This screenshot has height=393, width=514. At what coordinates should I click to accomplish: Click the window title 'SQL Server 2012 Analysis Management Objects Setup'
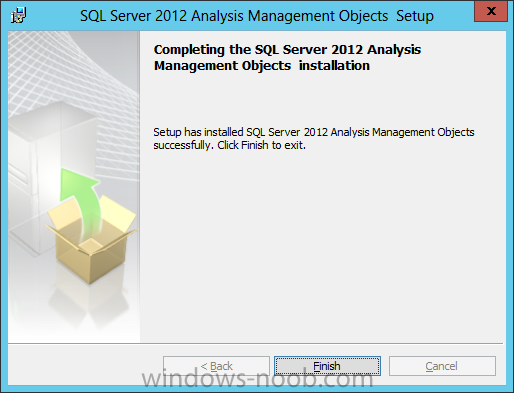pyautogui.click(x=257, y=16)
